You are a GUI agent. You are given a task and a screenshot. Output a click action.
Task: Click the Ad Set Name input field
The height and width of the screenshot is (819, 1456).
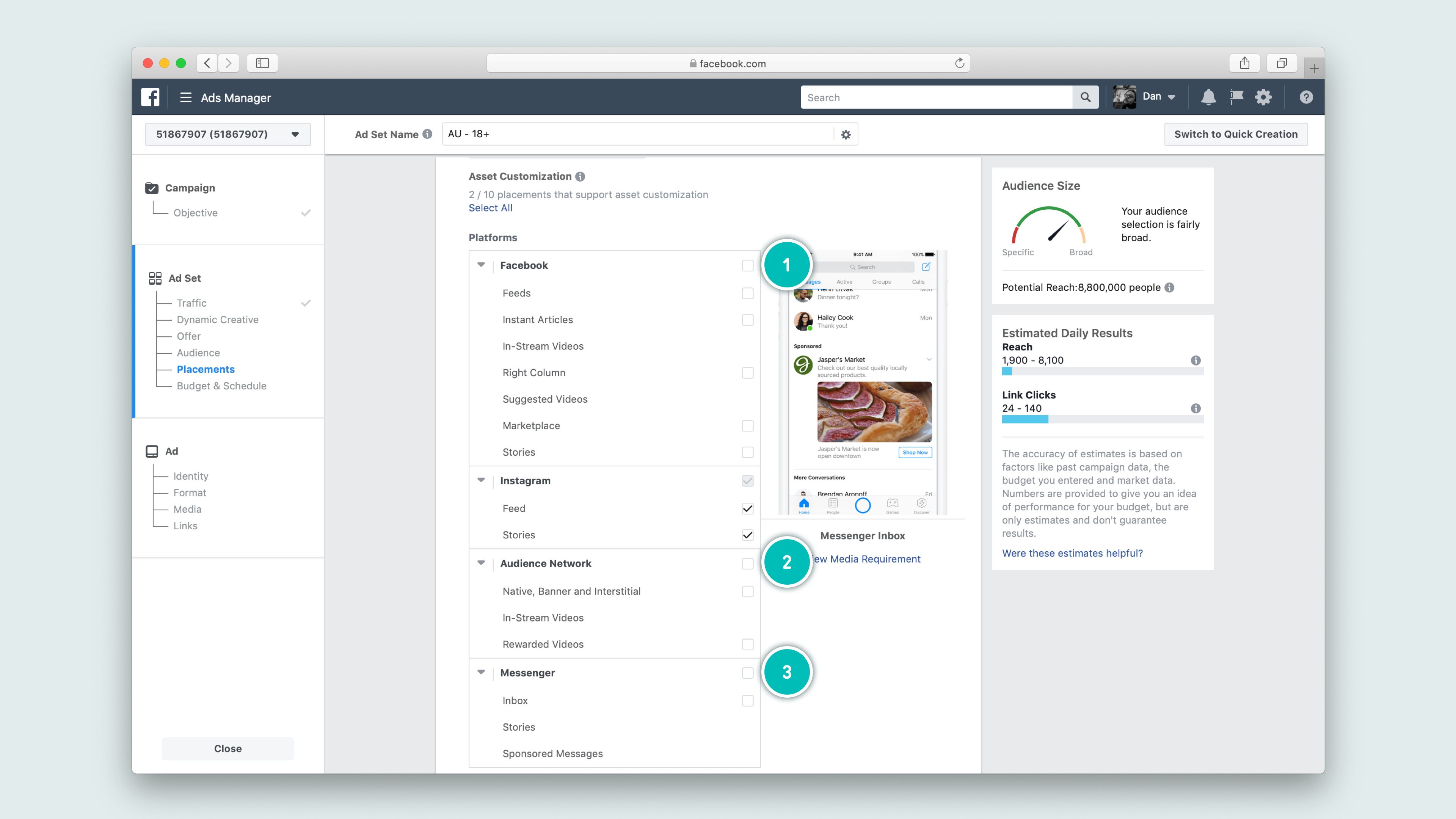(x=639, y=135)
